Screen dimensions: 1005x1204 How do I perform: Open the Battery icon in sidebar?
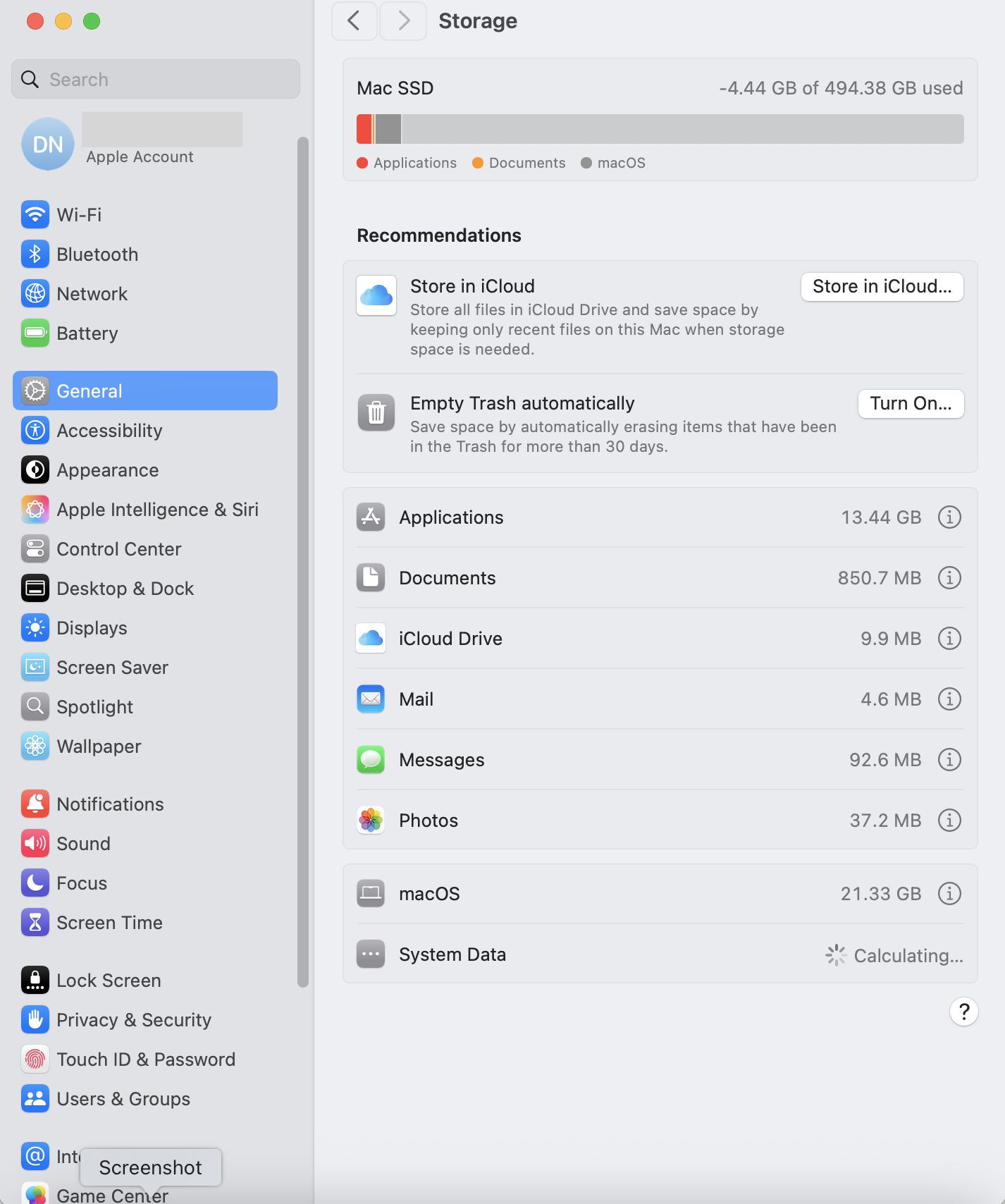35,333
